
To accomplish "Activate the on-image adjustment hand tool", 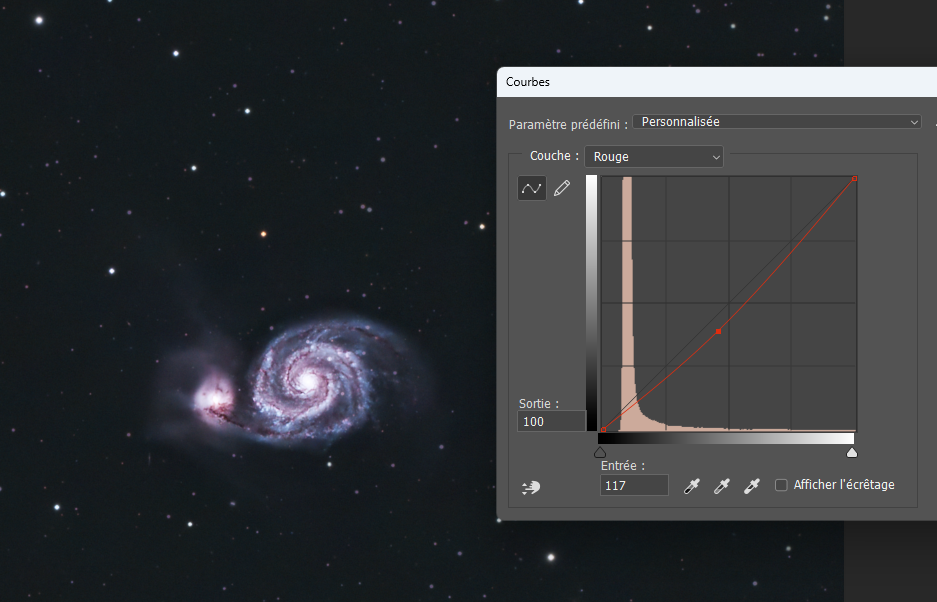I will click(x=531, y=487).
